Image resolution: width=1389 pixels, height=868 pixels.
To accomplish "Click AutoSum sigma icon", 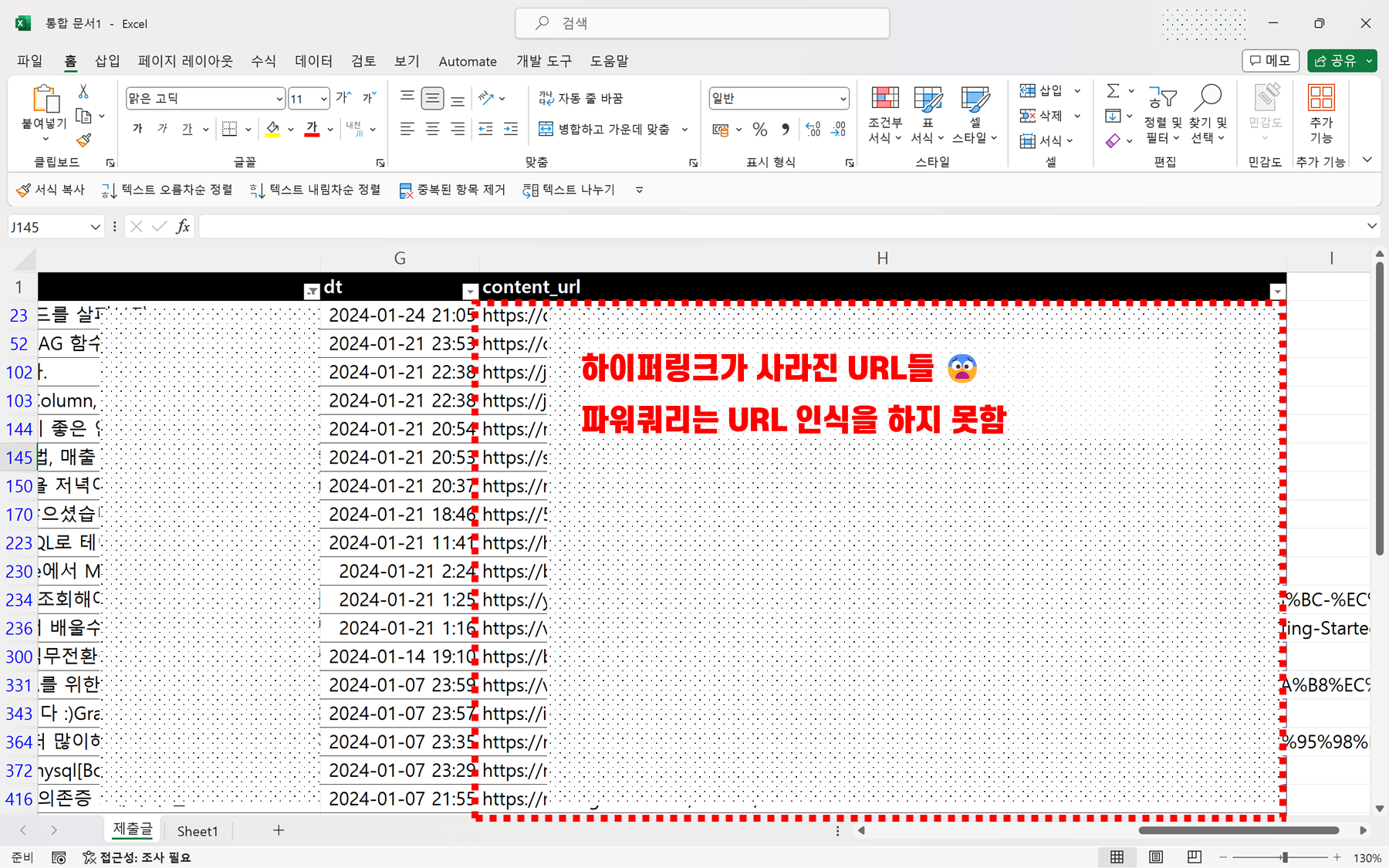I will click(x=1113, y=91).
